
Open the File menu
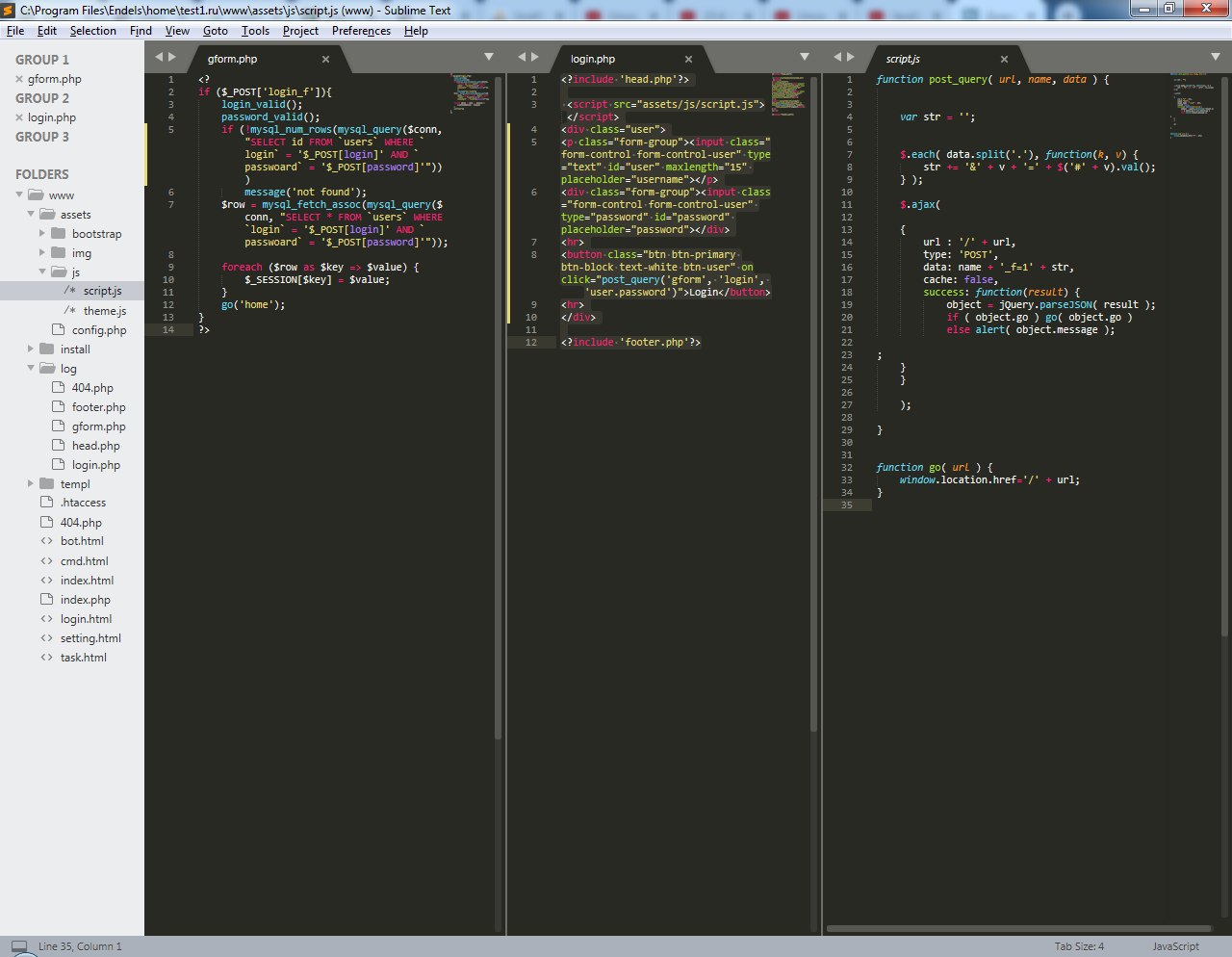click(x=15, y=31)
